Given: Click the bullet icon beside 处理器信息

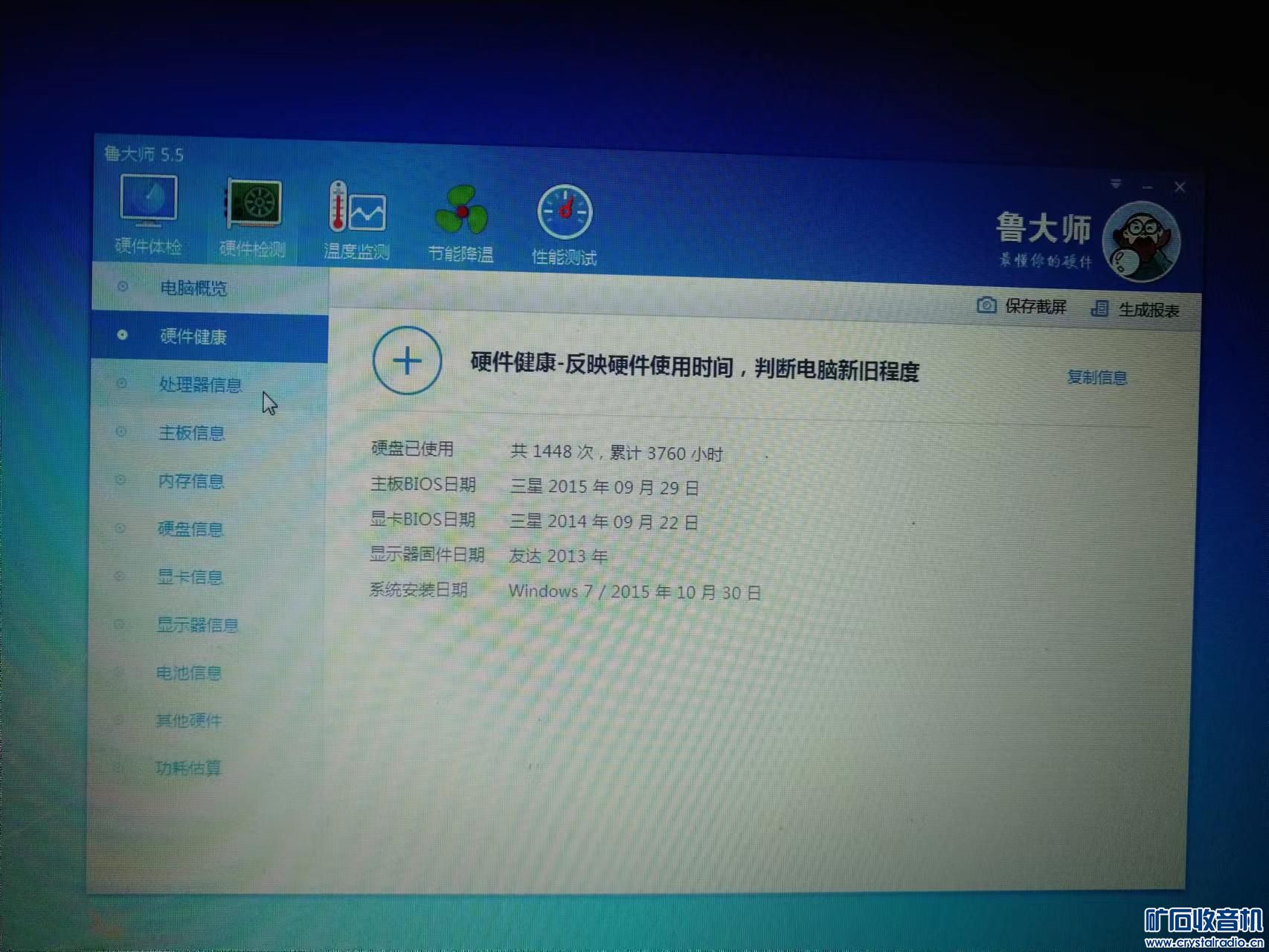Looking at the screenshot, I should click(x=121, y=384).
